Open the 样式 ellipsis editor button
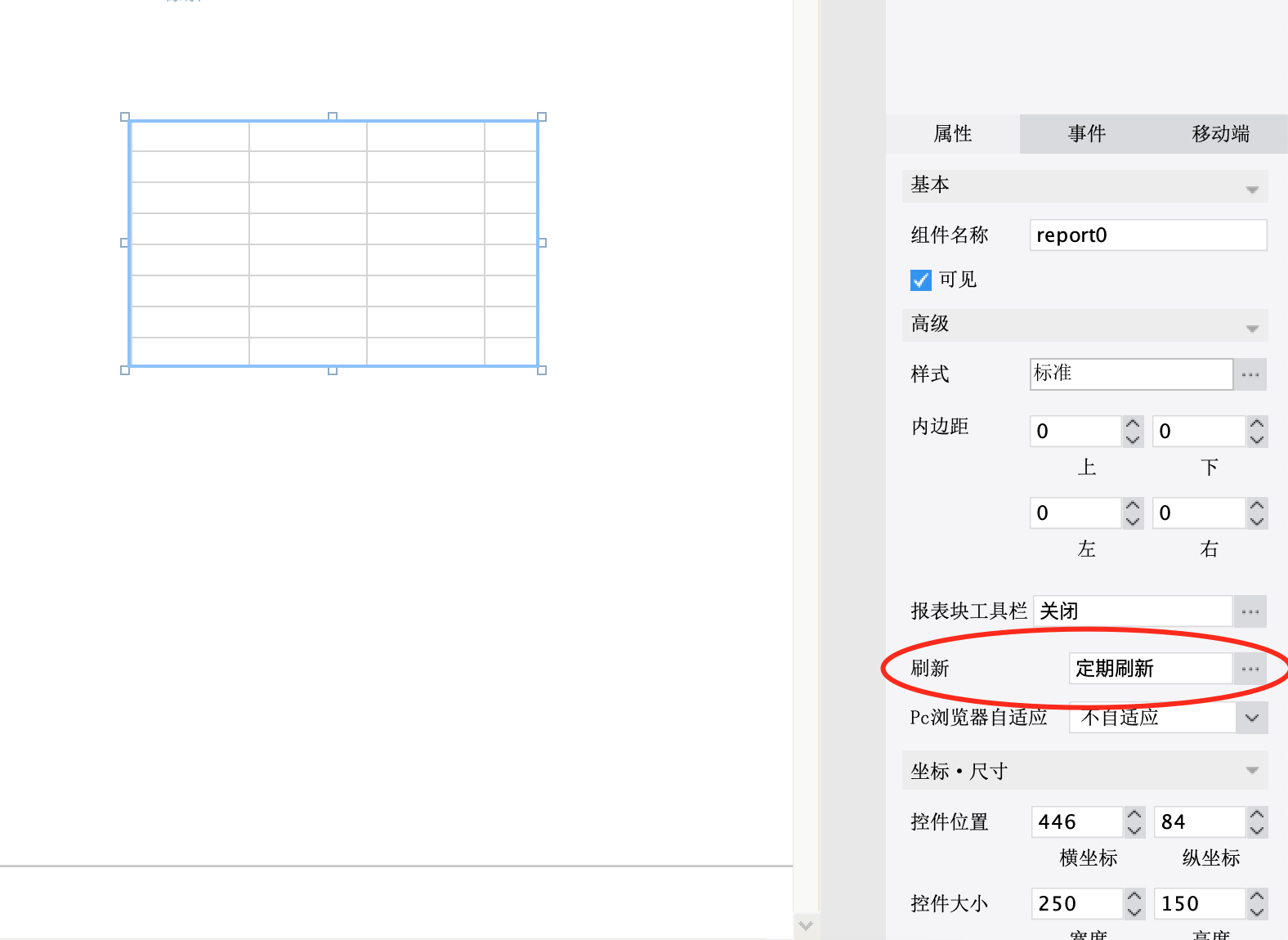1288x940 pixels. 1250,374
